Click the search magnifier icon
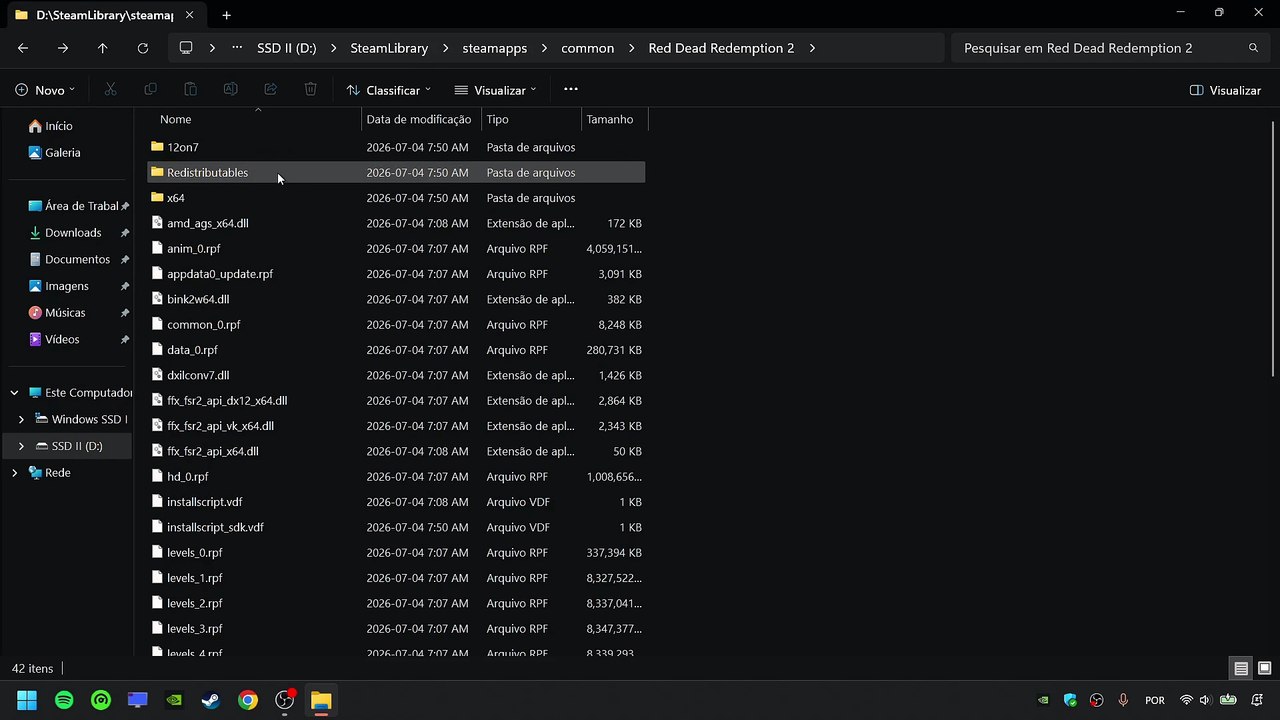Screen dimensions: 1280x720 pos(1253,48)
